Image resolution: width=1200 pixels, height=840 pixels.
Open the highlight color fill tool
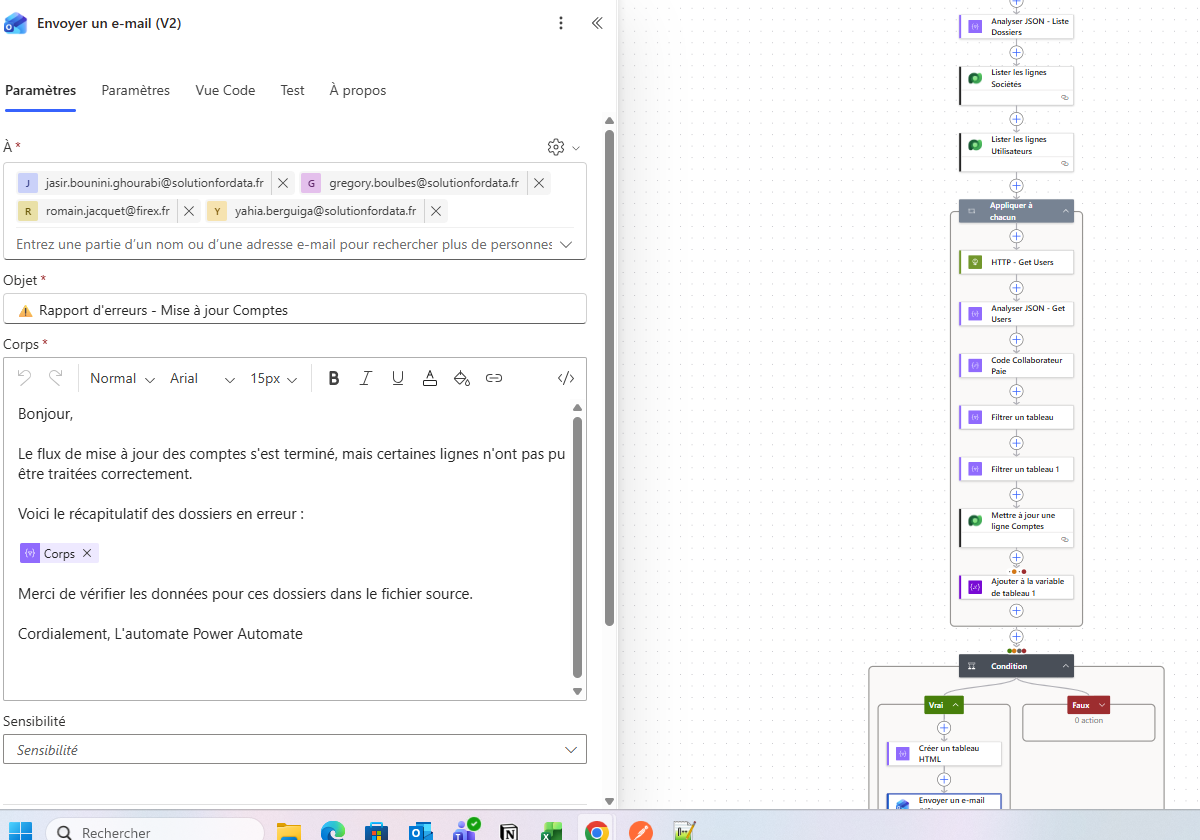(462, 378)
